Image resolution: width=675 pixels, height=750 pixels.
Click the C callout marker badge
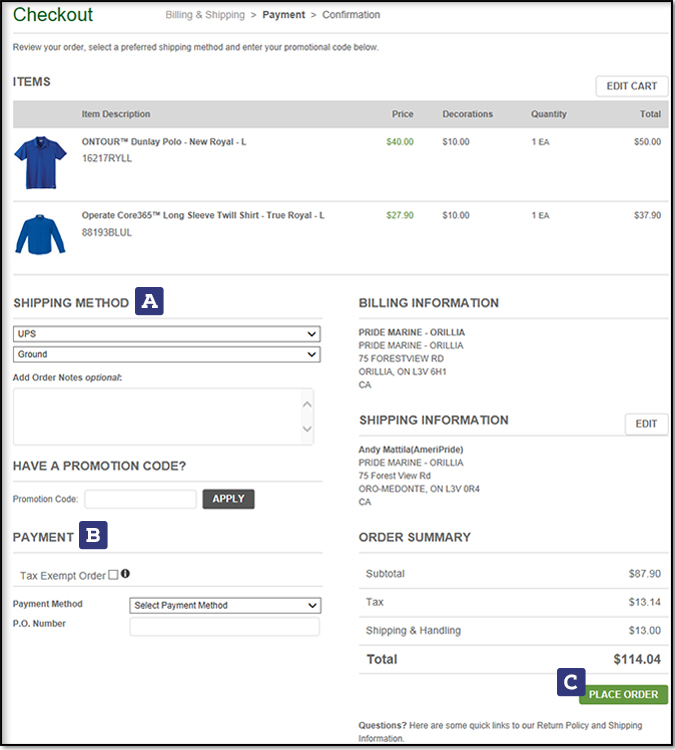pyautogui.click(x=570, y=683)
